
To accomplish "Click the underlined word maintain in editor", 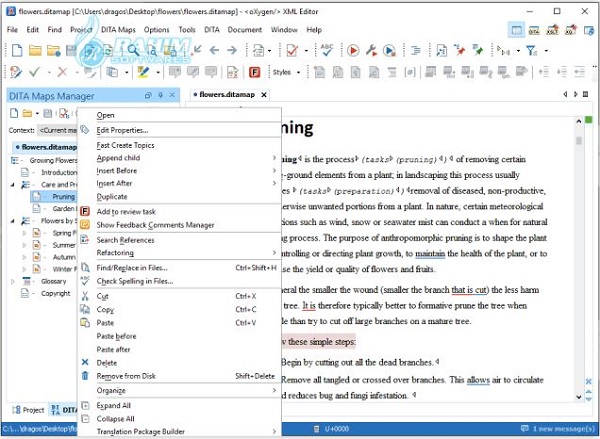I will click(430, 253).
